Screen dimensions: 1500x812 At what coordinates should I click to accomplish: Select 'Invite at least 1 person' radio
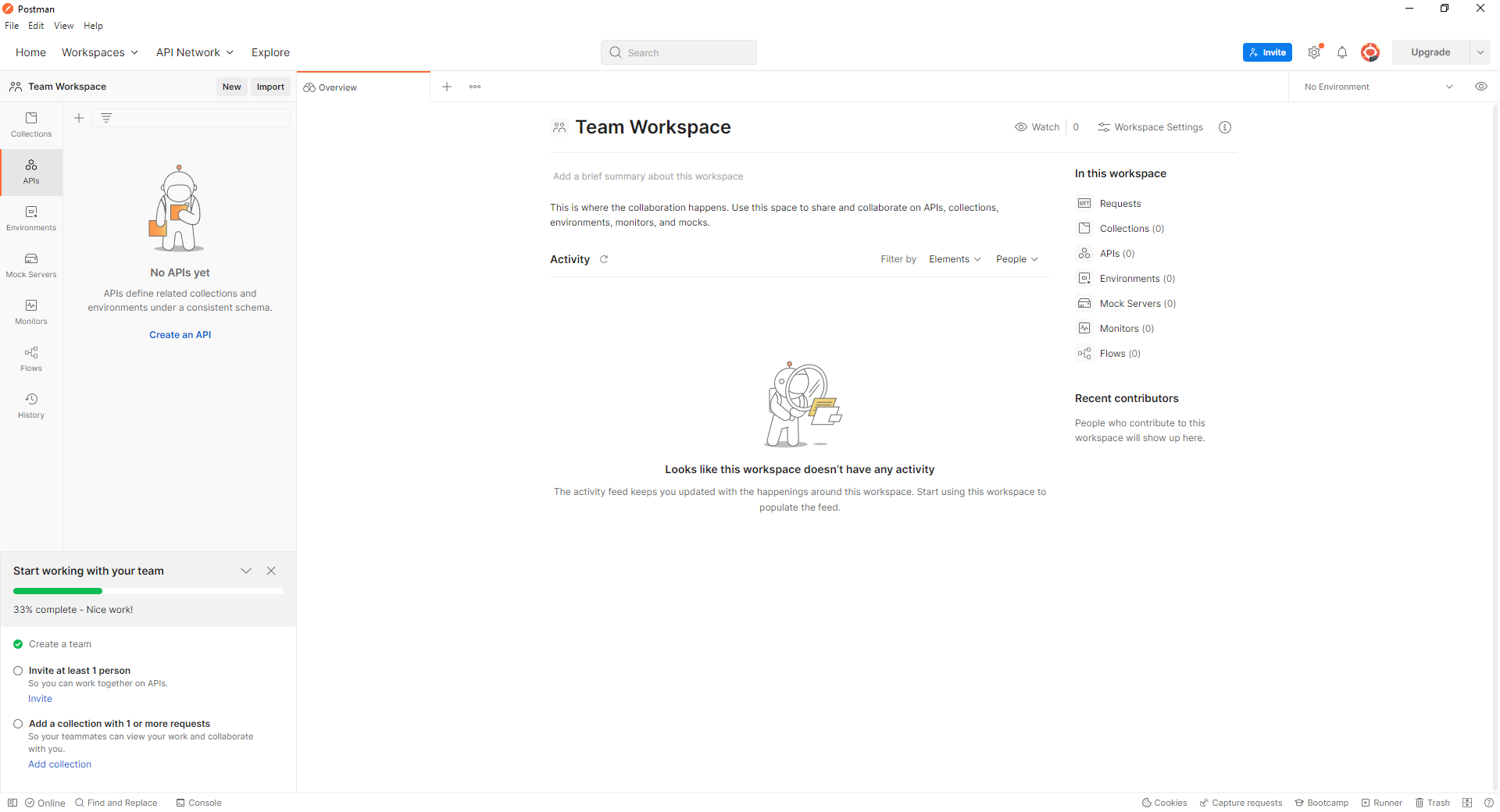point(18,671)
